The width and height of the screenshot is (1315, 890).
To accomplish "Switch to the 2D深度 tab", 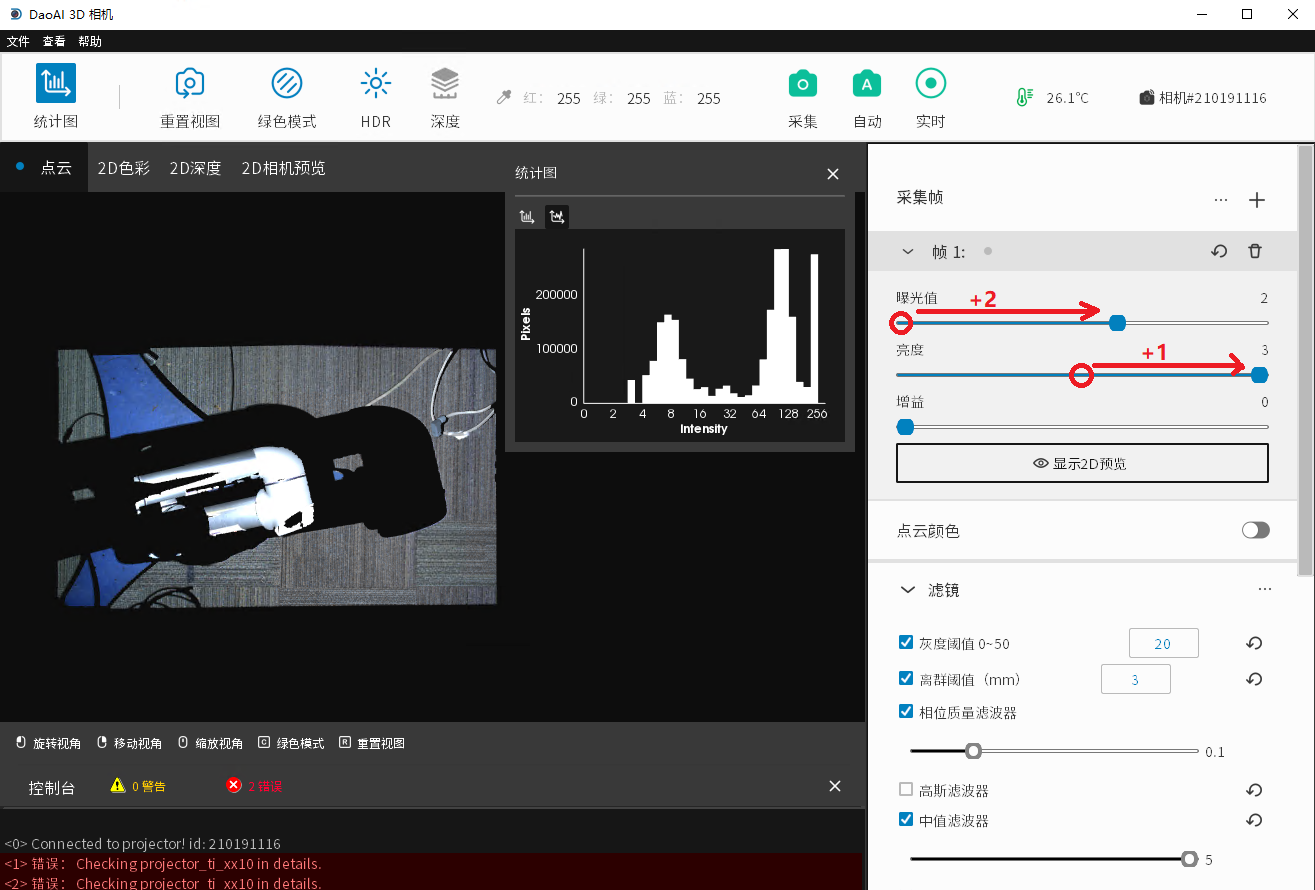I will [x=195, y=168].
